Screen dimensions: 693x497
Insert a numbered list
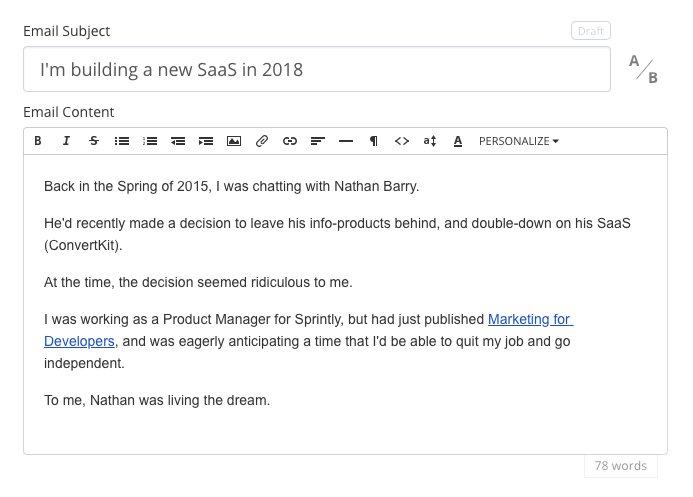click(150, 141)
